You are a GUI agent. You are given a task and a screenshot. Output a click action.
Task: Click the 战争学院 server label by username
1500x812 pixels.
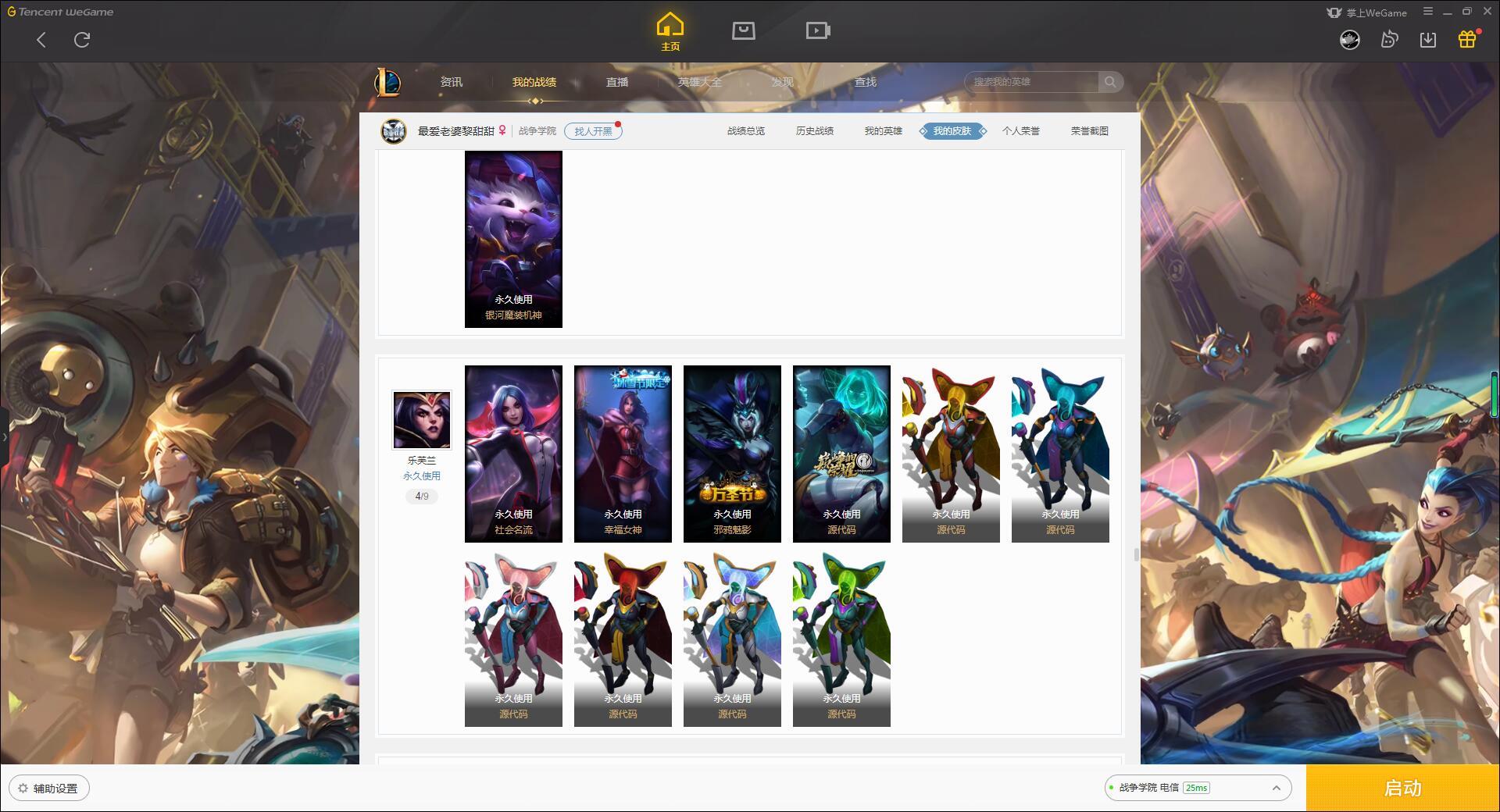point(537,131)
